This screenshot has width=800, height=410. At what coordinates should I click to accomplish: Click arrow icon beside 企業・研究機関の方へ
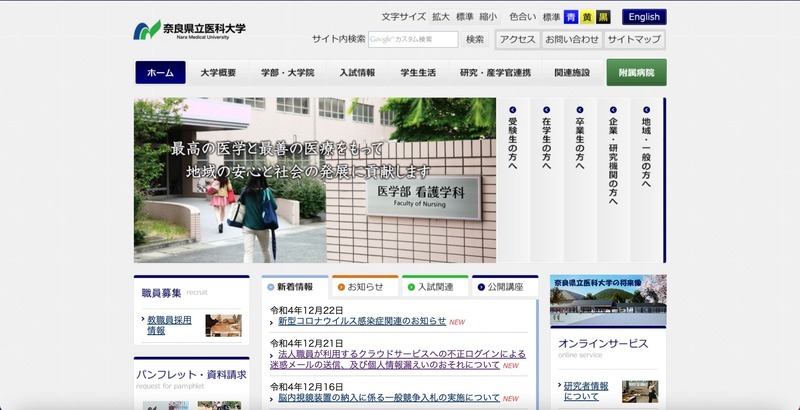[x=613, y=110]
